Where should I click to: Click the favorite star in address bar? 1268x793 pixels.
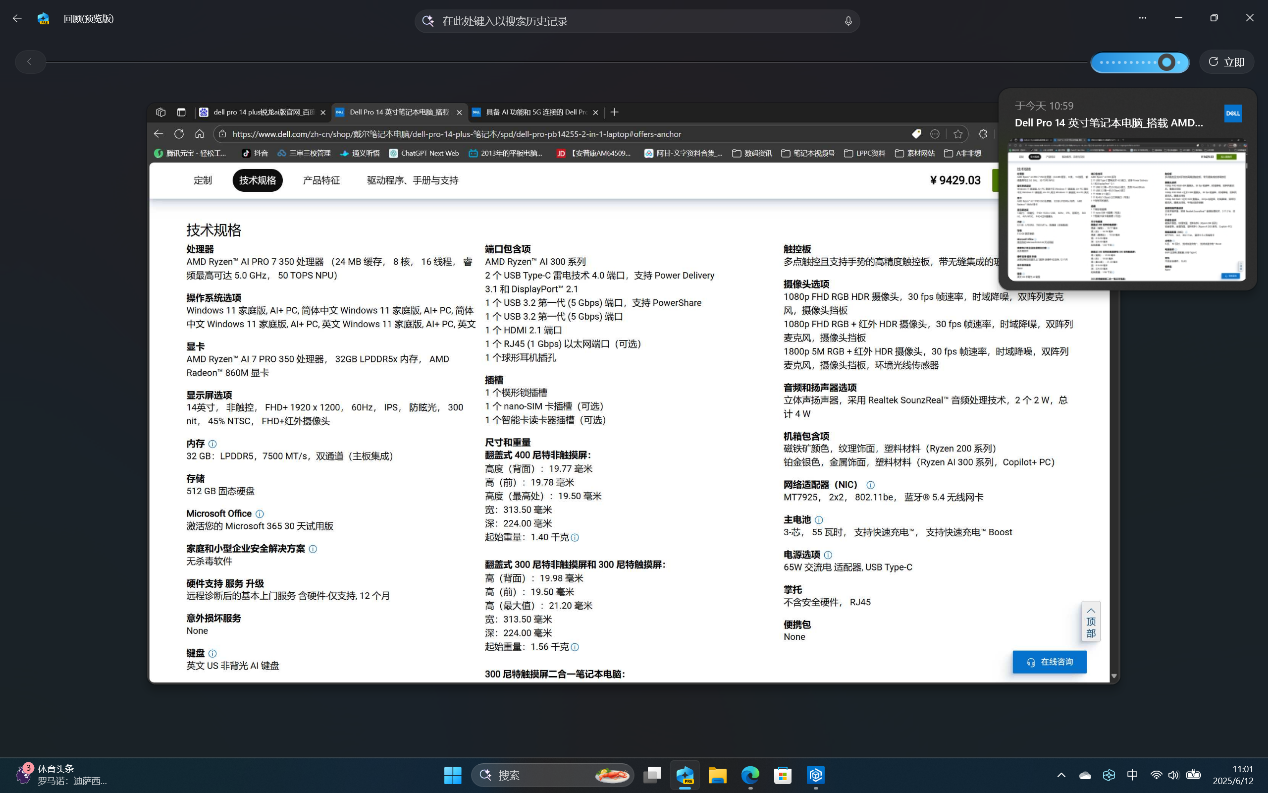958,134
